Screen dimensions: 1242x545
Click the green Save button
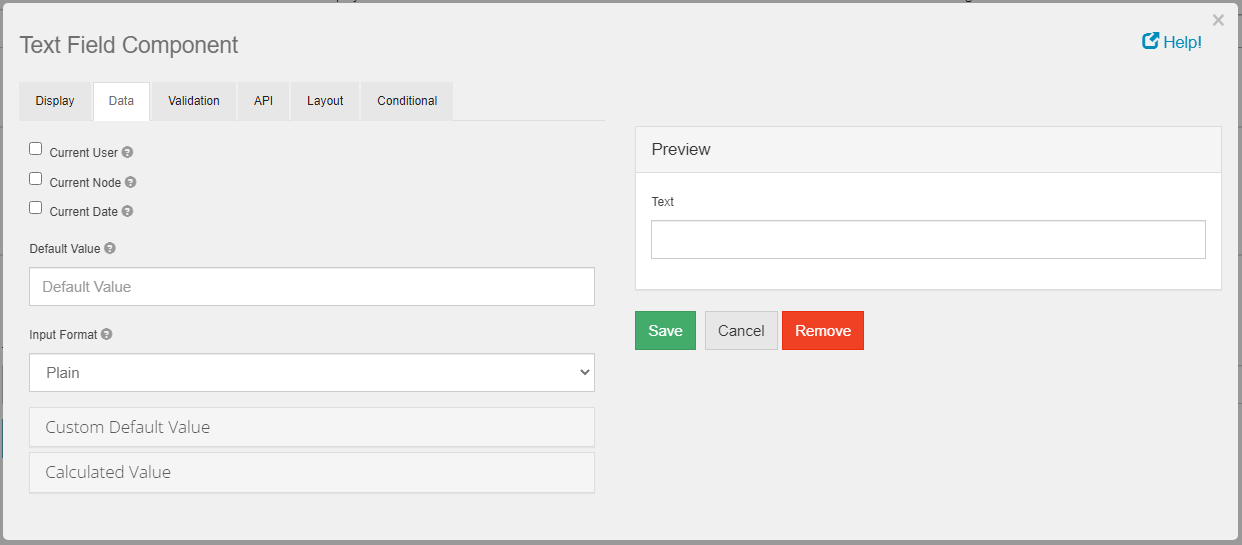pyautogui.click(x=665, y=331)
